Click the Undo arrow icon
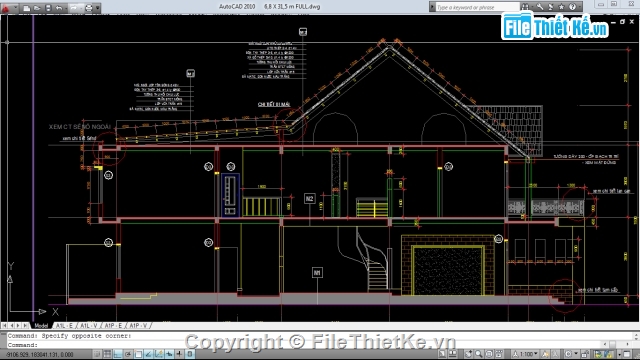This screenshot has height=360, width=640. (x=59, y=8)
